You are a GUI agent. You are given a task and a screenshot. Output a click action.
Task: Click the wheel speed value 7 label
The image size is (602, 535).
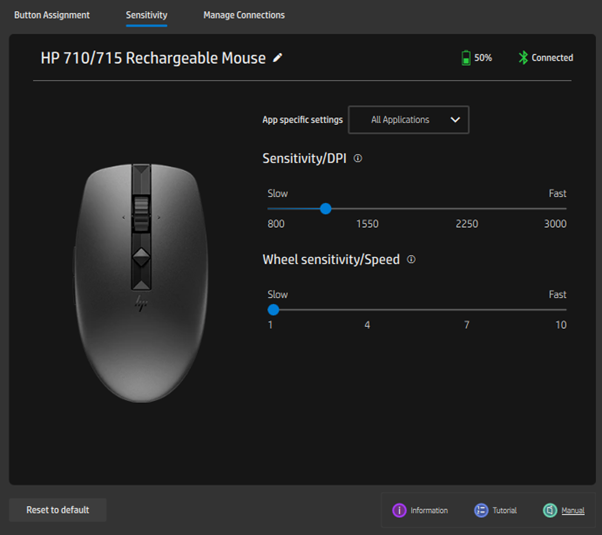(466, 325)
